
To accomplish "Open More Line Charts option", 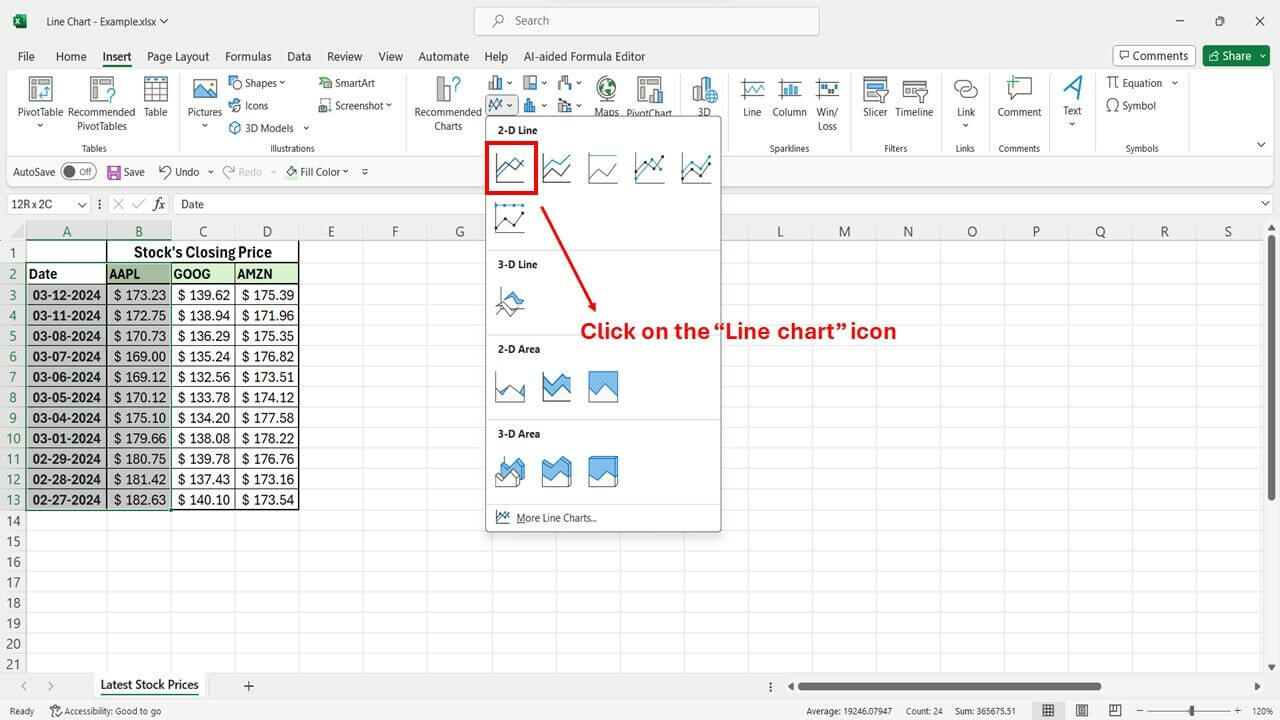I will 546,518.
